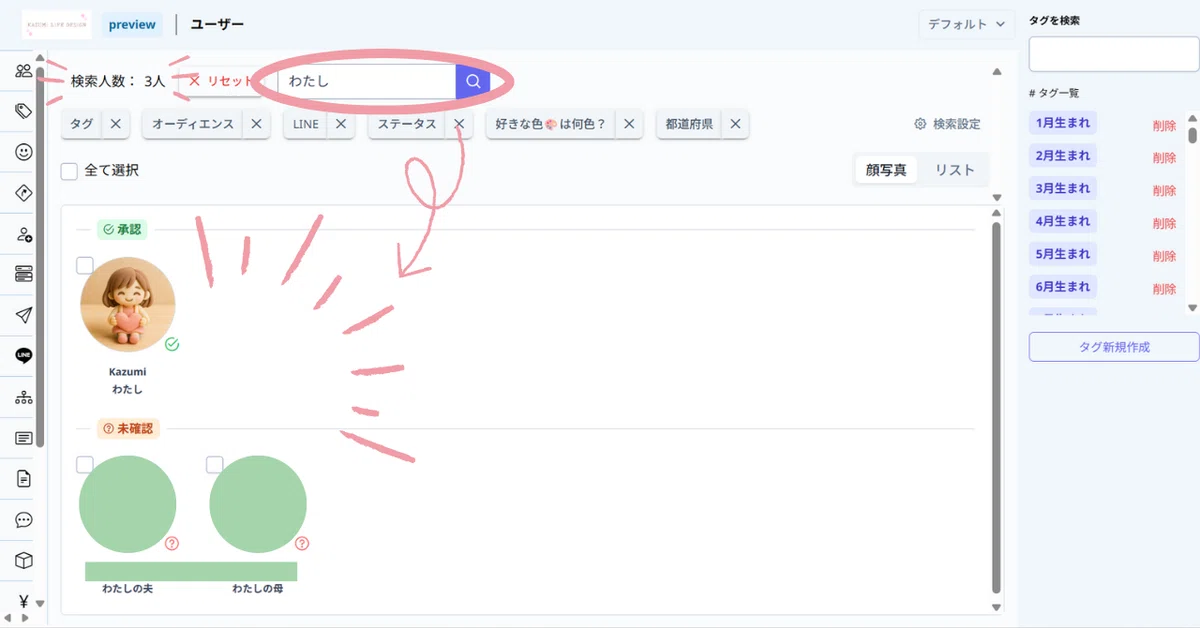Click わたしの母 green avatar
Screen dimensions: 1200x628
258,504
